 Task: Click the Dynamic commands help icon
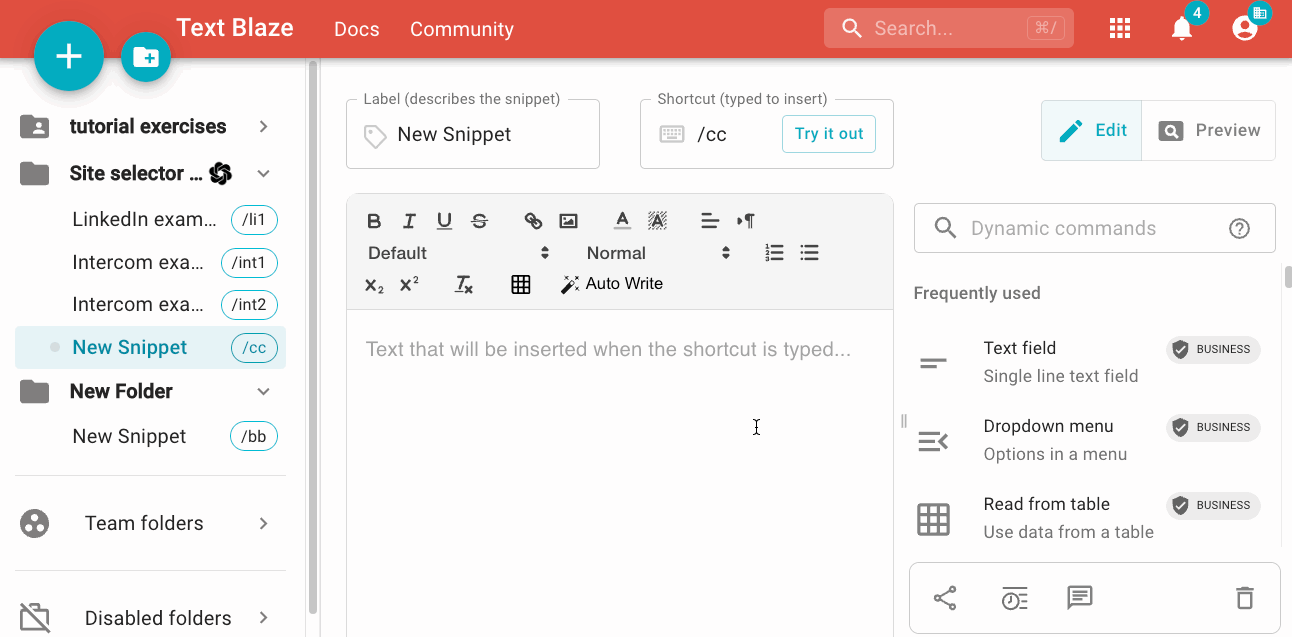(x=1239, y=229)
